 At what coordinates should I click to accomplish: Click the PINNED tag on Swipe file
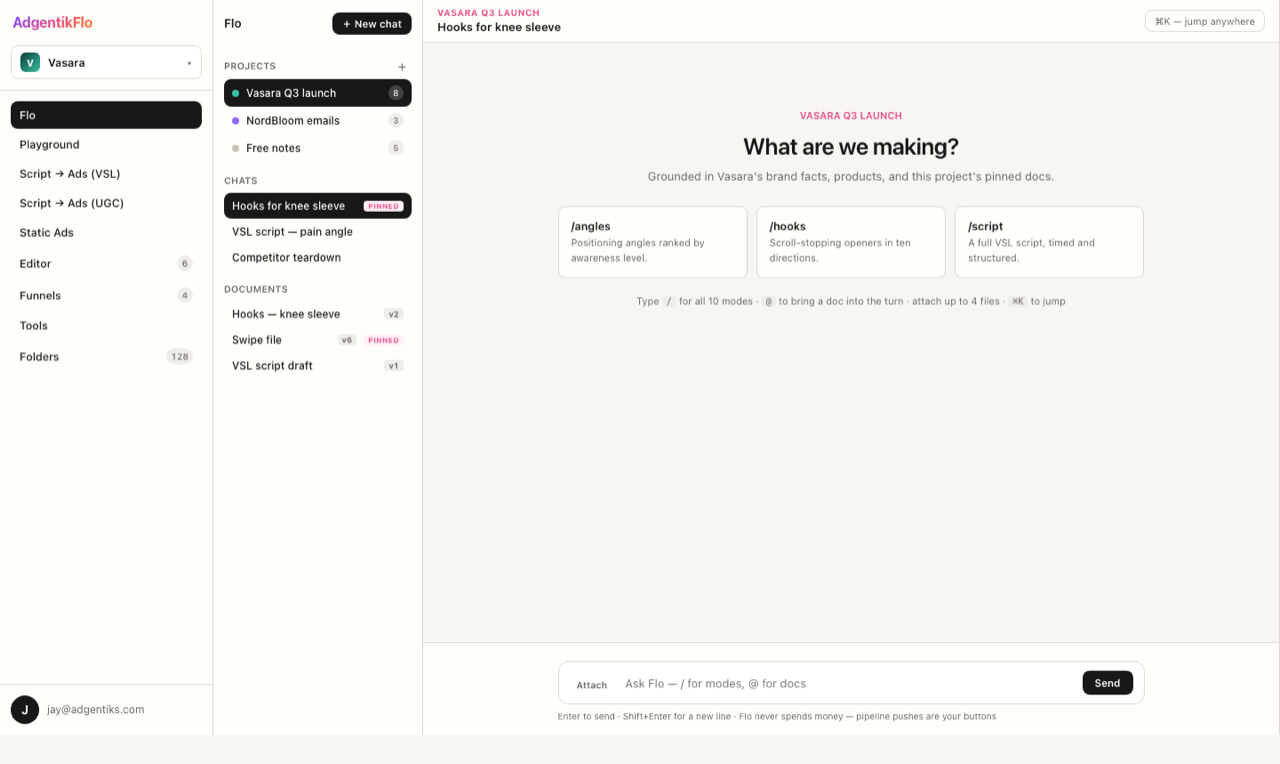point(384,340)
